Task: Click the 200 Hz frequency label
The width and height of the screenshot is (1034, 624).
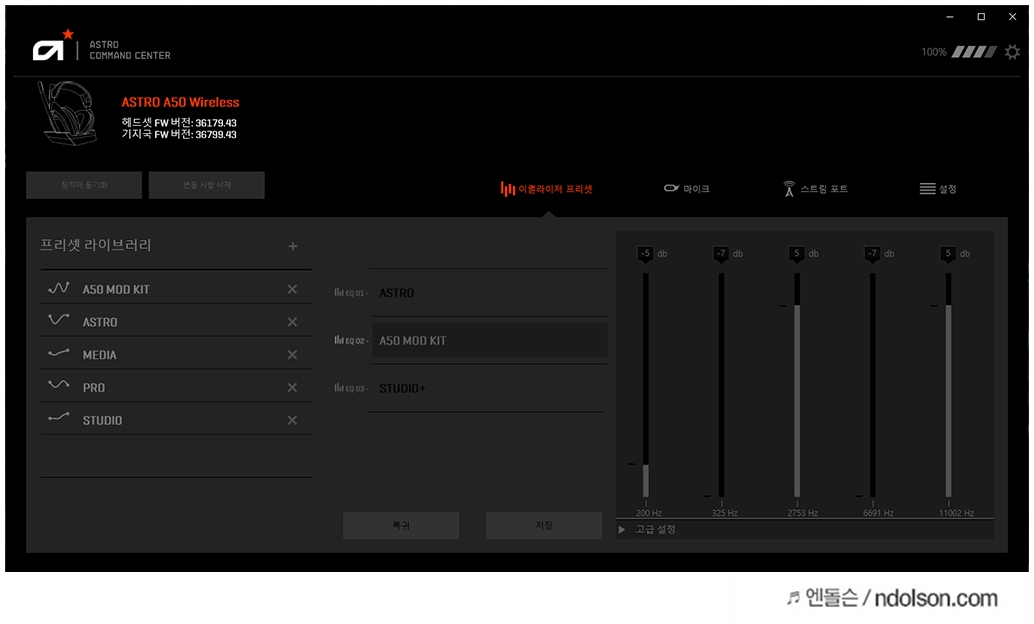Action: pos(649,513)
